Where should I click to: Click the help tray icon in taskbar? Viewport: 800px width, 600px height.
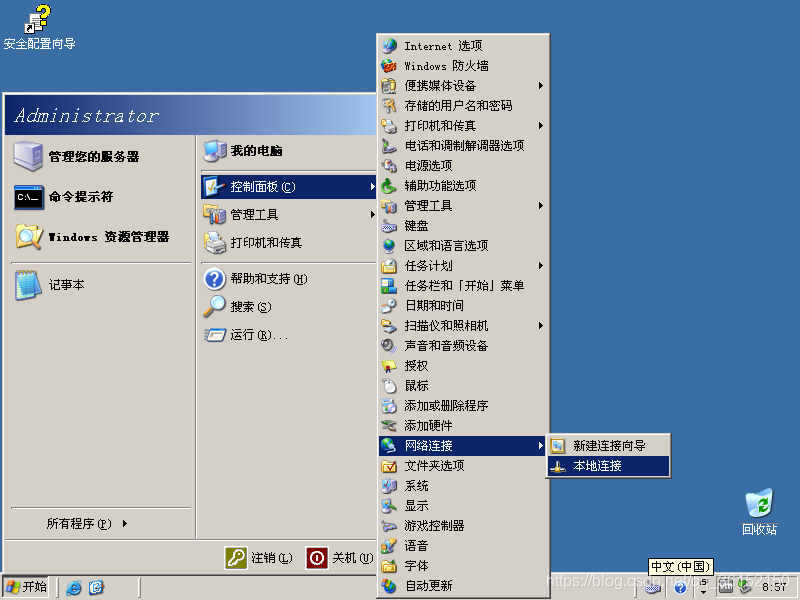click(680, 588)
